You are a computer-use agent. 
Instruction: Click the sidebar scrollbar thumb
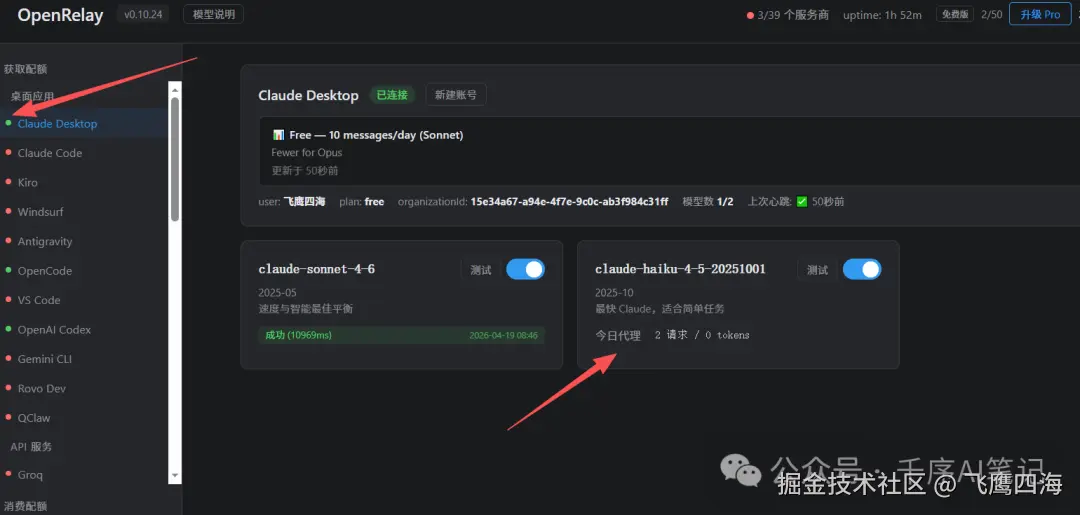pyautogui.click(x=175, y=158)
